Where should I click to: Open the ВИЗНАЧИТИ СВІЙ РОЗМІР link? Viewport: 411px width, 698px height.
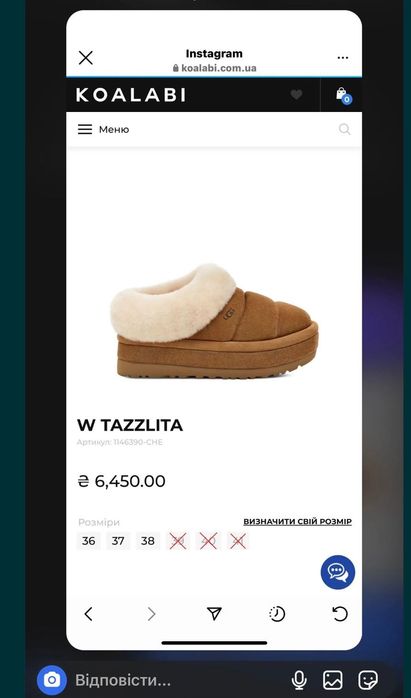click(x=297, y=522)
